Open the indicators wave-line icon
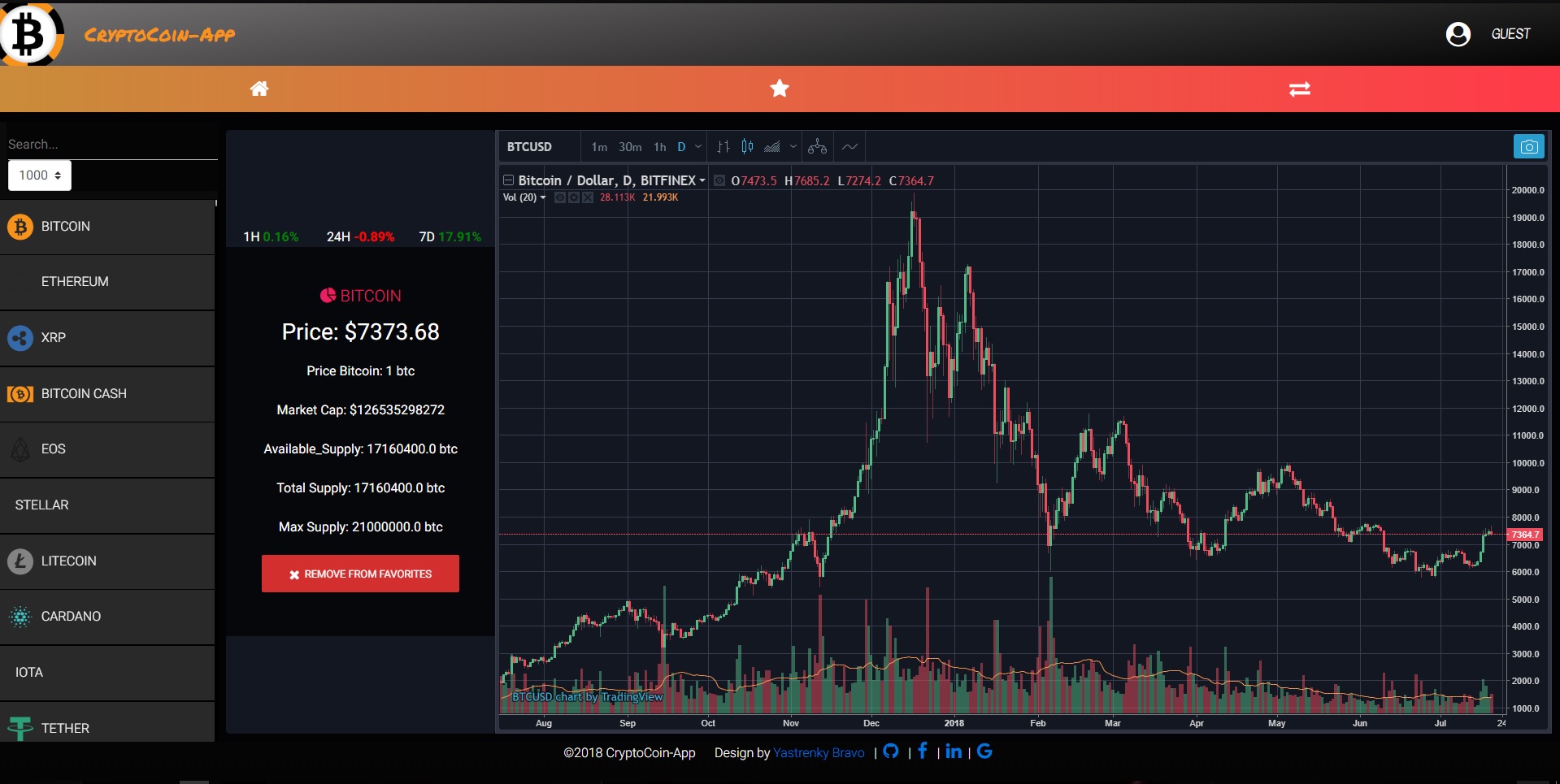Screen dimensions: 1560x784 pyautogui.click(x=850, y=147)
